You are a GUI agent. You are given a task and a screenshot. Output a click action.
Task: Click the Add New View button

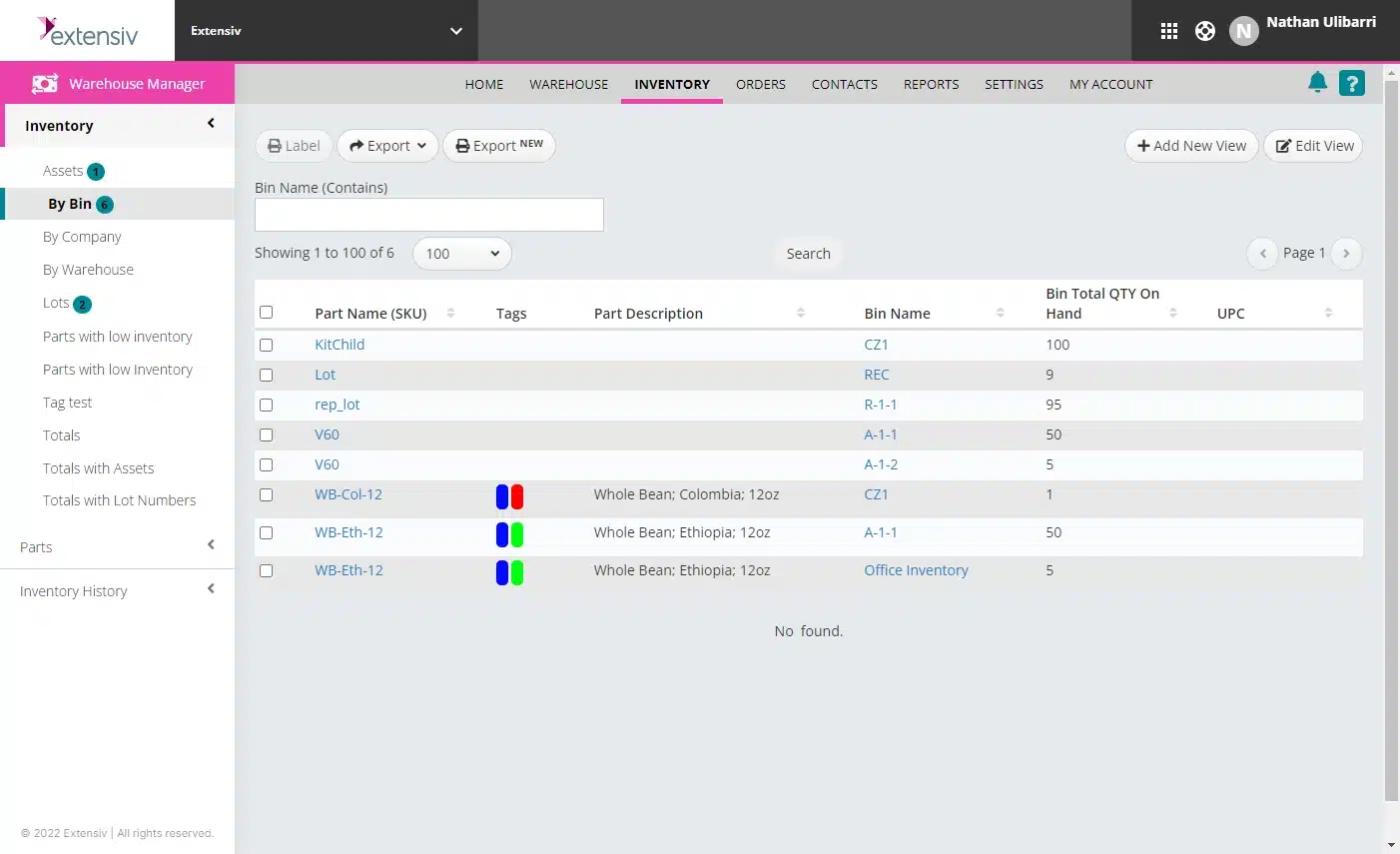1190,146
